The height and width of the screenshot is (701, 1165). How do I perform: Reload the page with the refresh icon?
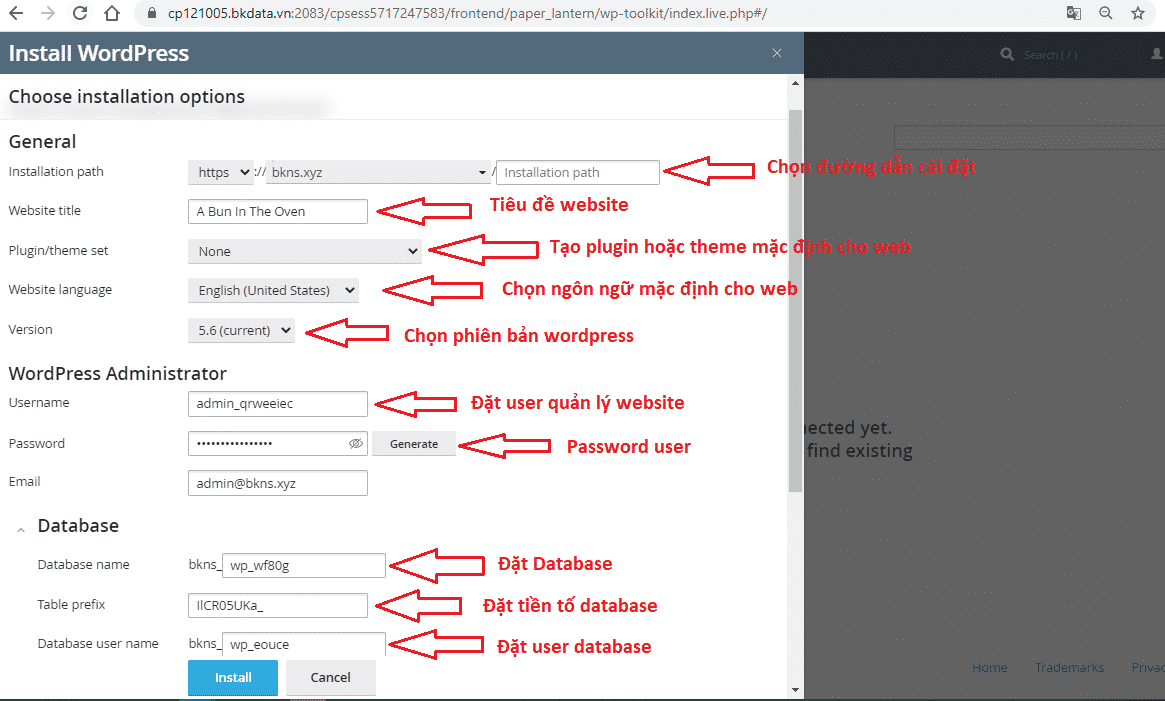pyautogui.click(x=79, y=13)
